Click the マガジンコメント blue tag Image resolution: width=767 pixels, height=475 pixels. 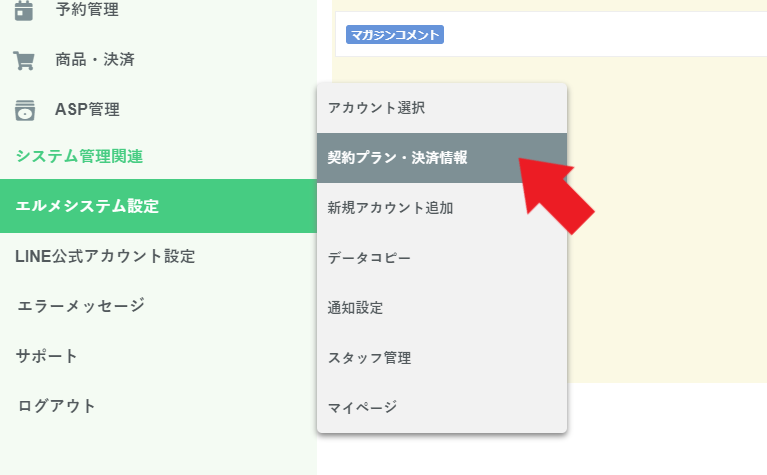pyautogui.click(x=395, y=35)
